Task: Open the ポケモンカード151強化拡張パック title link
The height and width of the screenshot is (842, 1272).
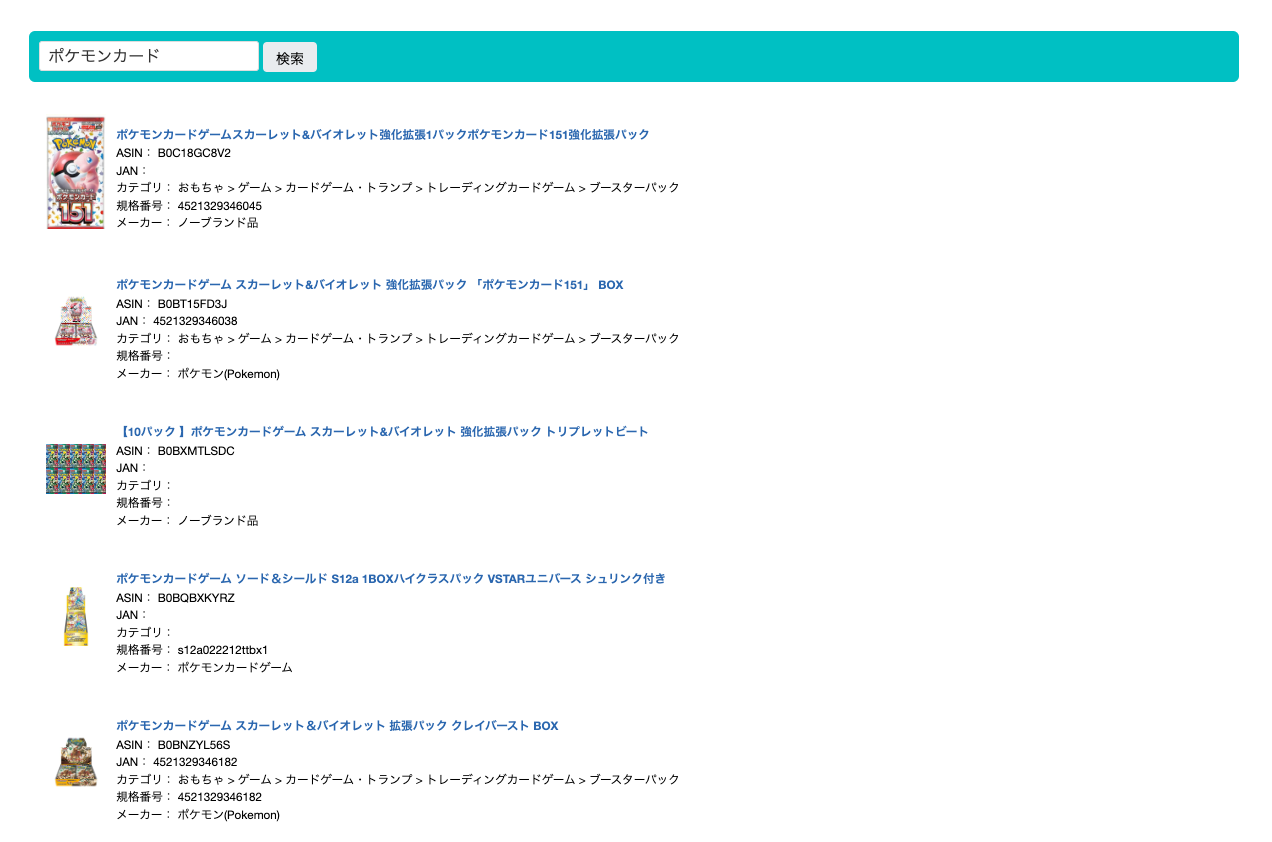Action: 383,134
